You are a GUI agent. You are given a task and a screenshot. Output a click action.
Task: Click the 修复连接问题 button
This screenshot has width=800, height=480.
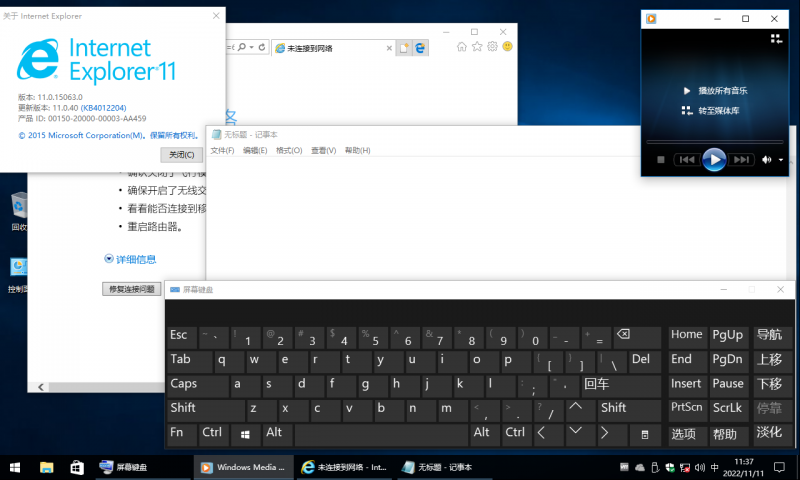tap(132, 289)
